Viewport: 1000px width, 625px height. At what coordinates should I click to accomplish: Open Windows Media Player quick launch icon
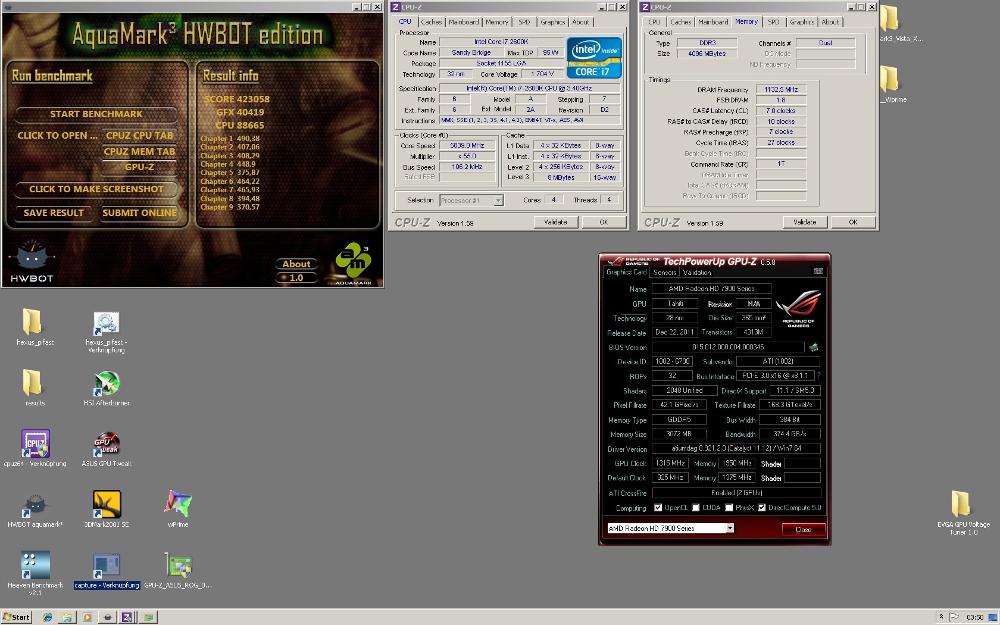click(x=87, y=617)
